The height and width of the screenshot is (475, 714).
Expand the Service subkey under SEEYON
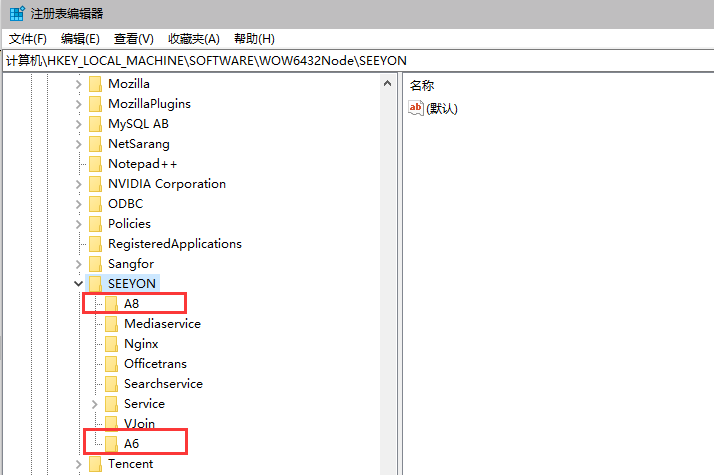coord(94,404)
